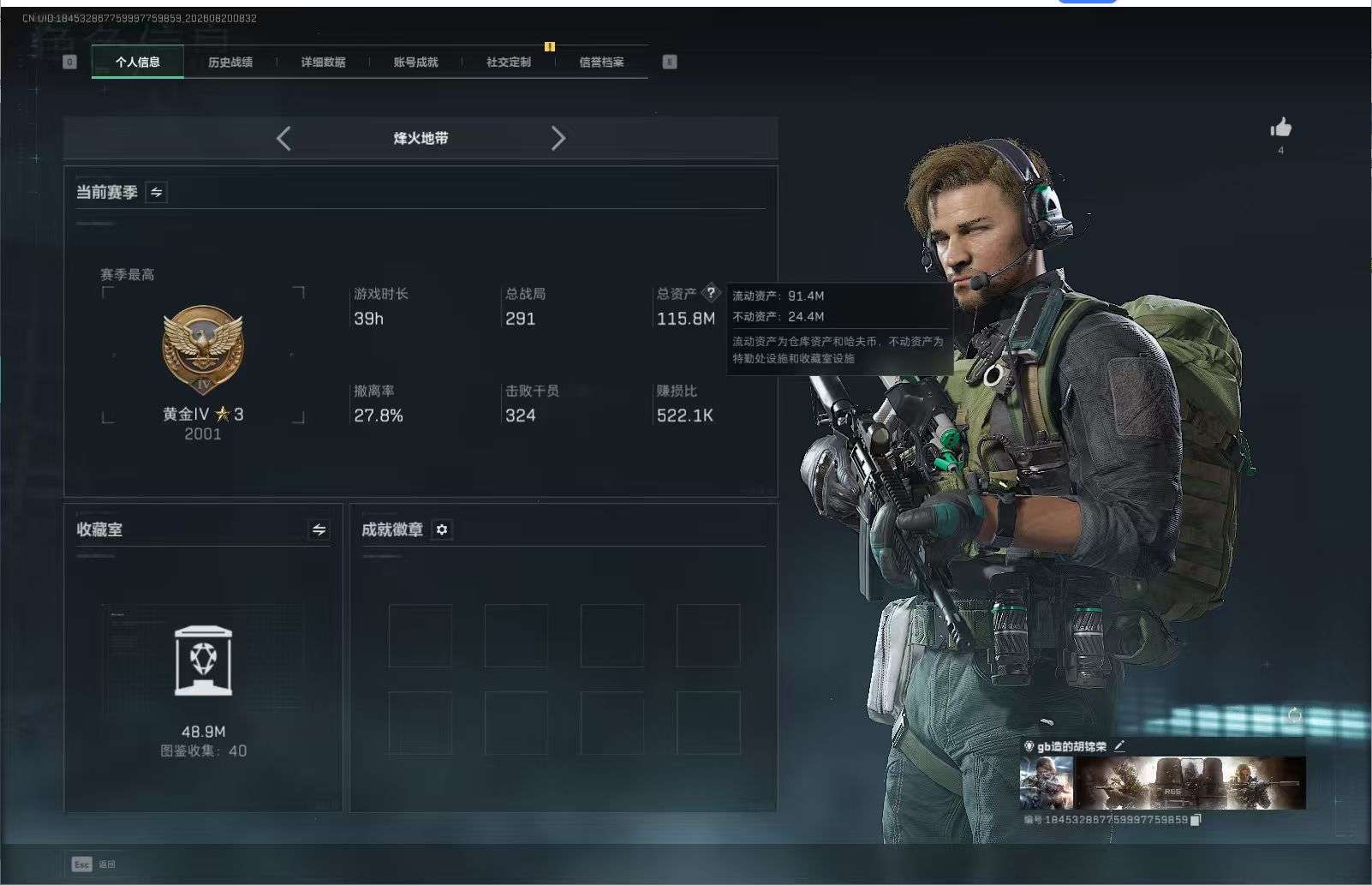Give a like with the thumbs-up icon

tap(1281, 128)
